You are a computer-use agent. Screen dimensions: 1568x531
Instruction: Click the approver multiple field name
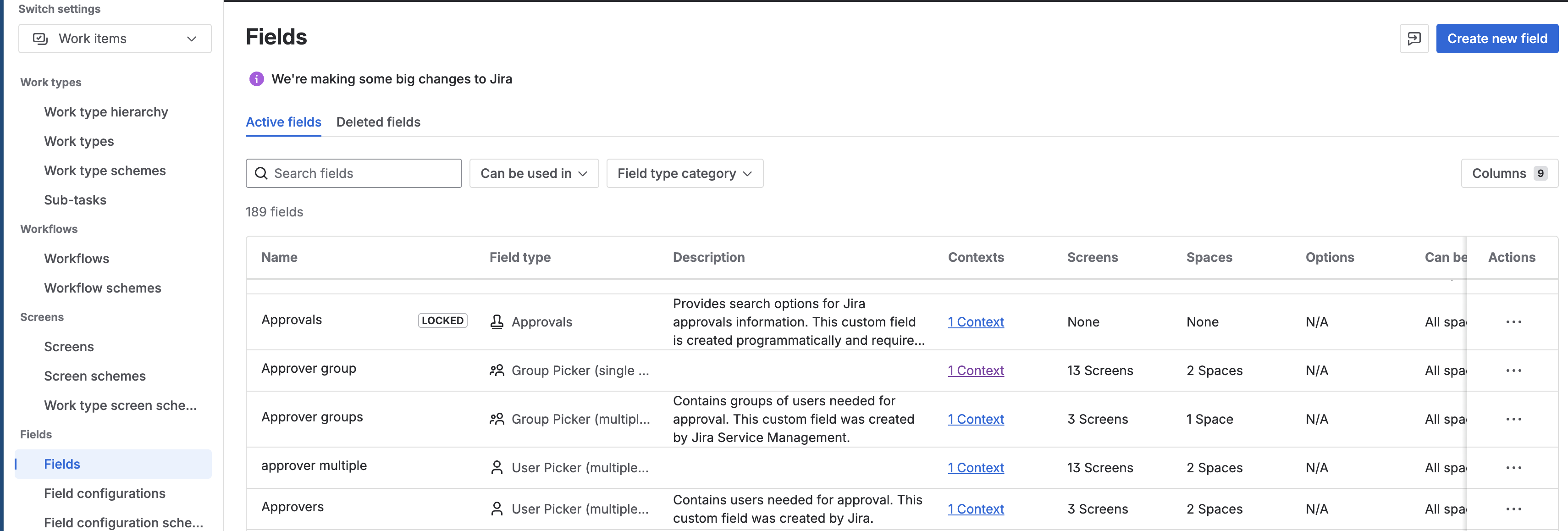pyautogui.click(x=314, y=466)
